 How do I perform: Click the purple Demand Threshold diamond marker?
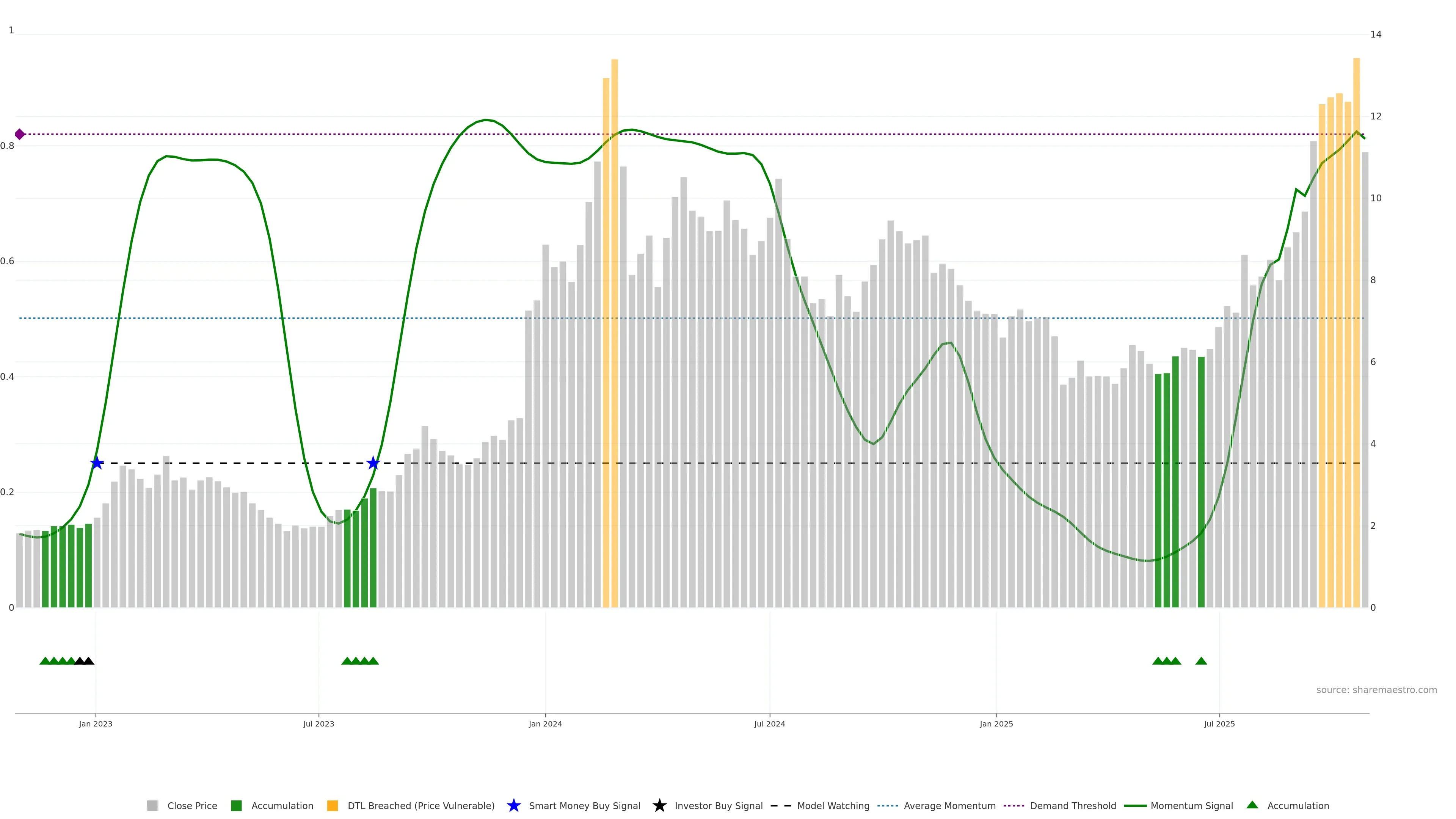pyautogui.click(x=20, y=134)
